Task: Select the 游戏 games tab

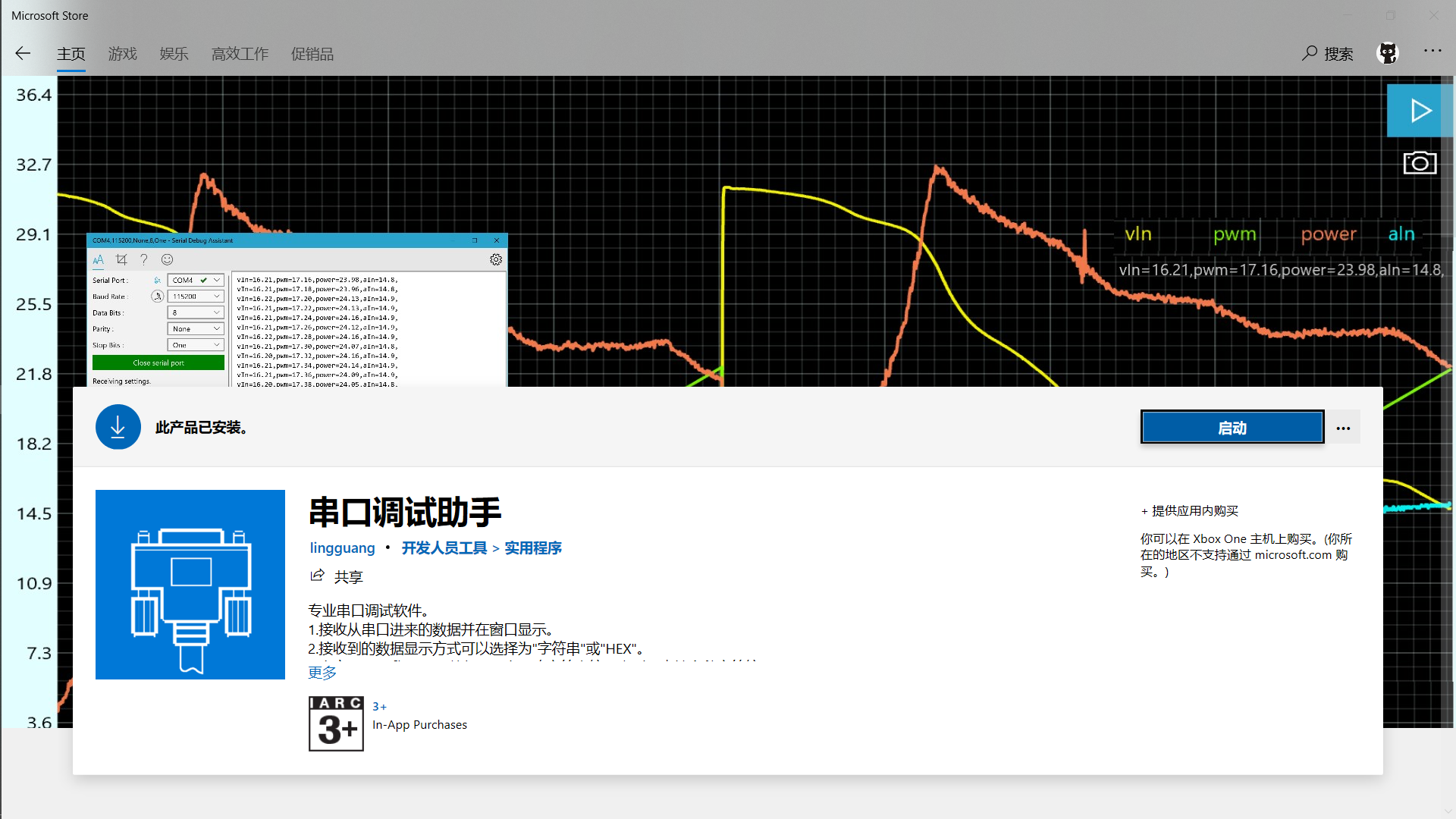Action: [x=122, y=53]
